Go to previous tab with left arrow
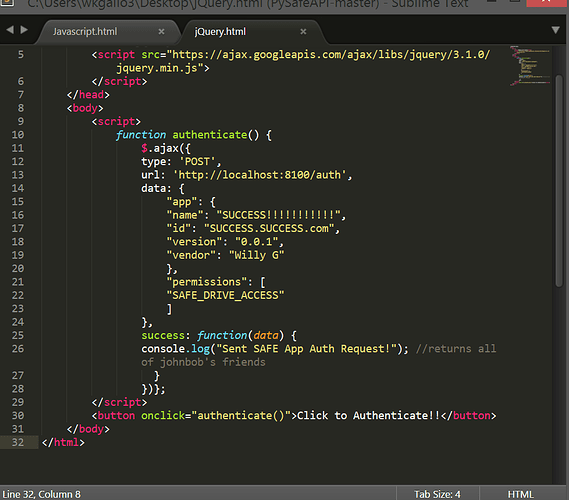 pos(10,30)
